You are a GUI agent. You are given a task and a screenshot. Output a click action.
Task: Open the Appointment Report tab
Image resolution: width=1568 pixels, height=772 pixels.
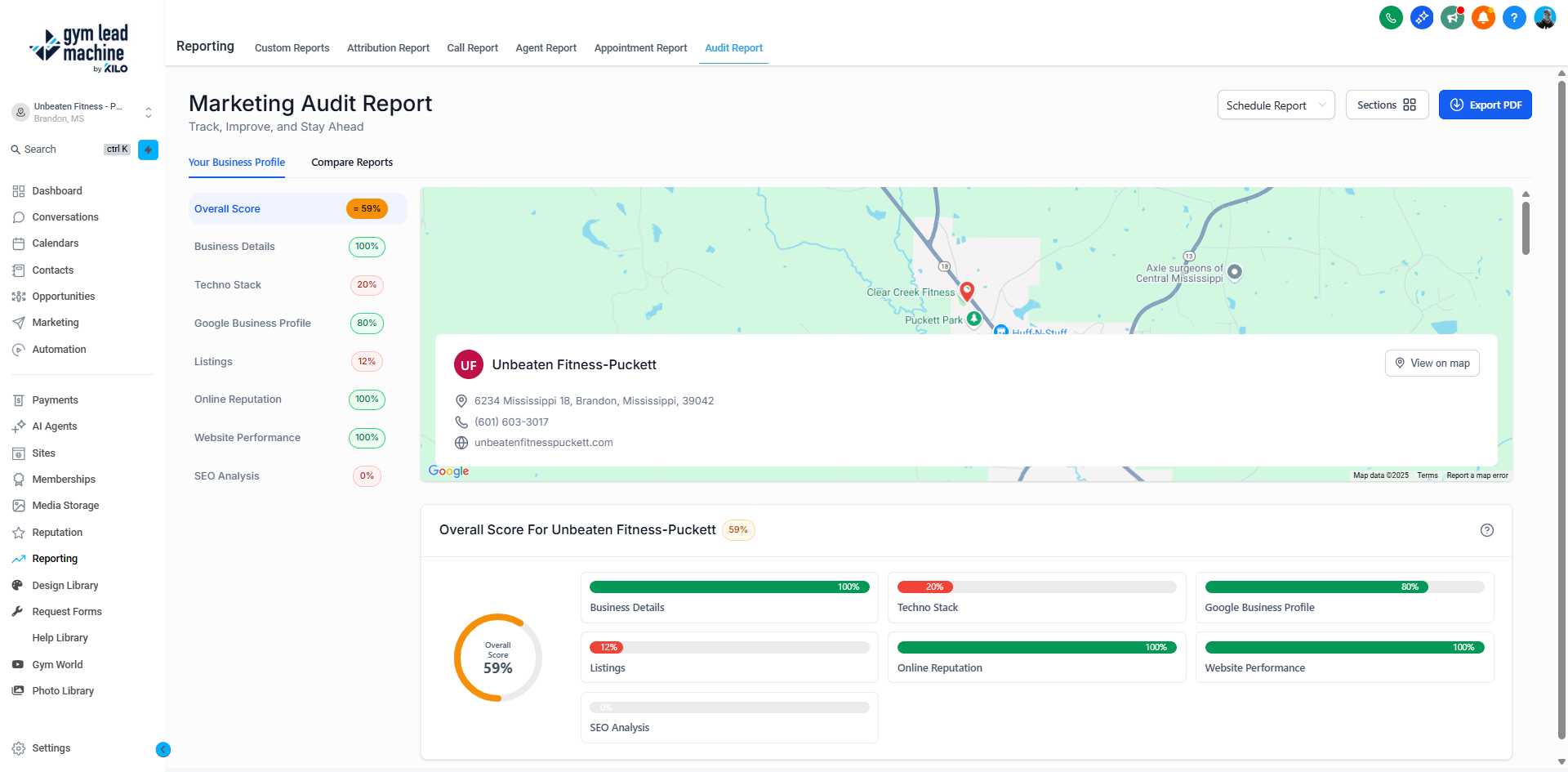click(640, 48)
